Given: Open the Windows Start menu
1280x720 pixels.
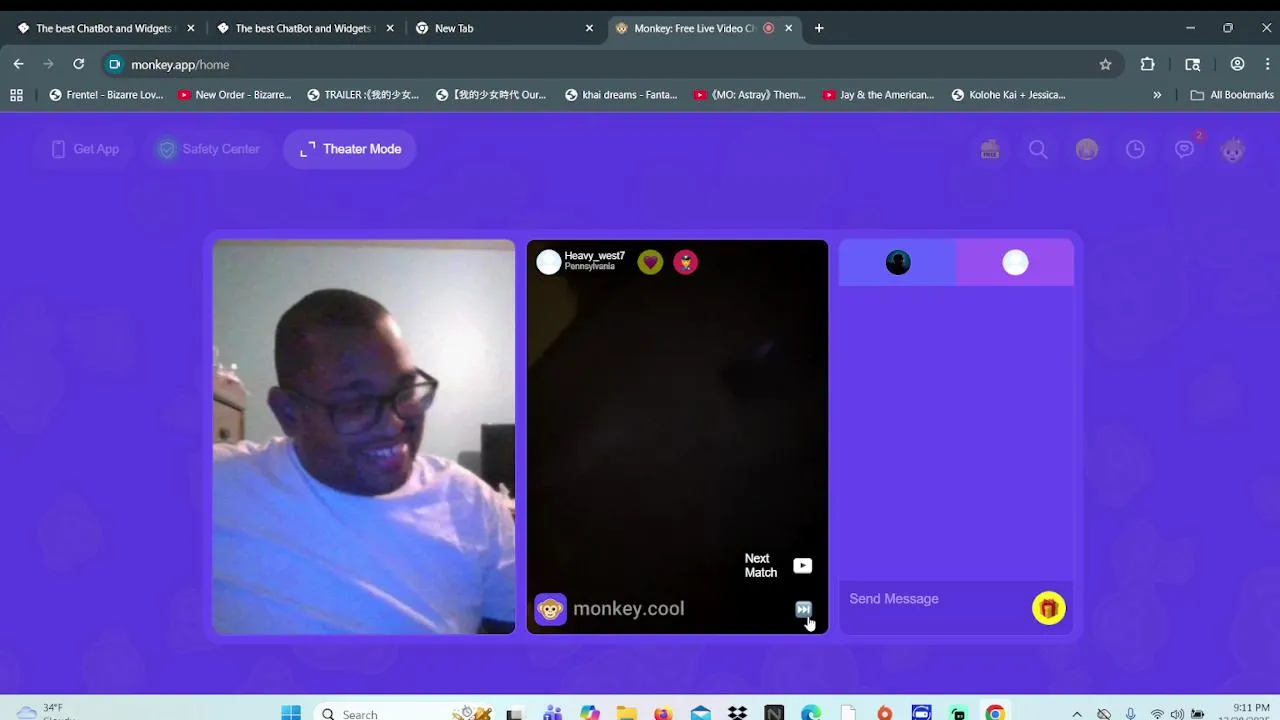Looking at the screenshot, I should [x=291, y=713].
